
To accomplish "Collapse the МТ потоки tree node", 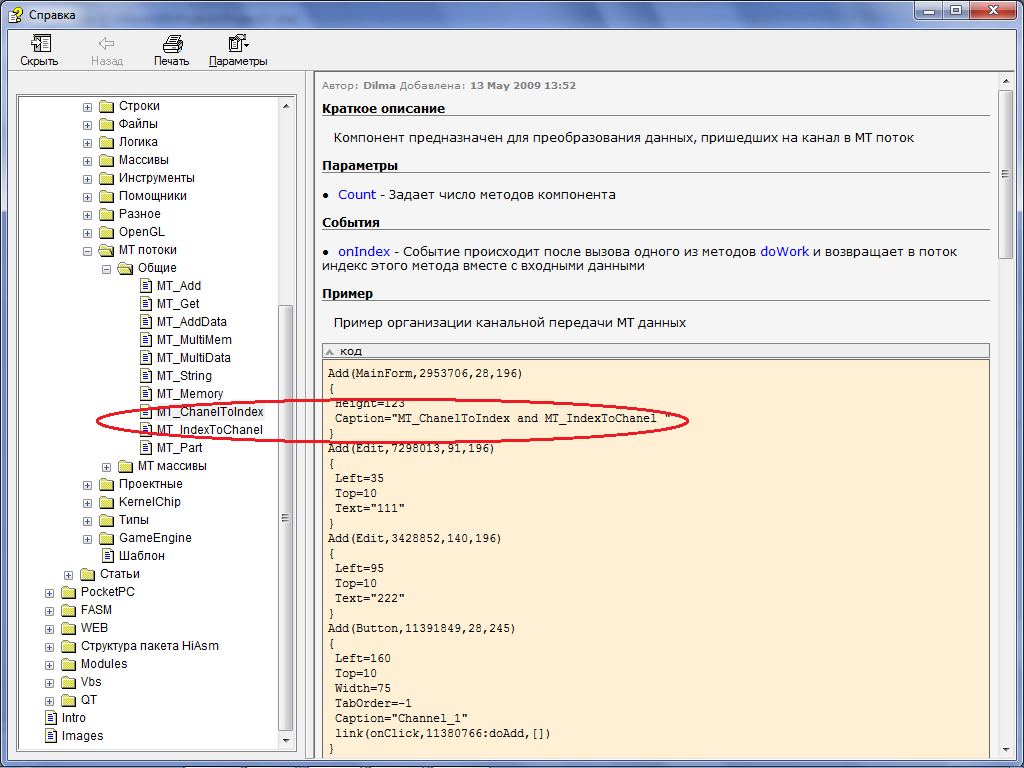I will click(x=88, y=250).
